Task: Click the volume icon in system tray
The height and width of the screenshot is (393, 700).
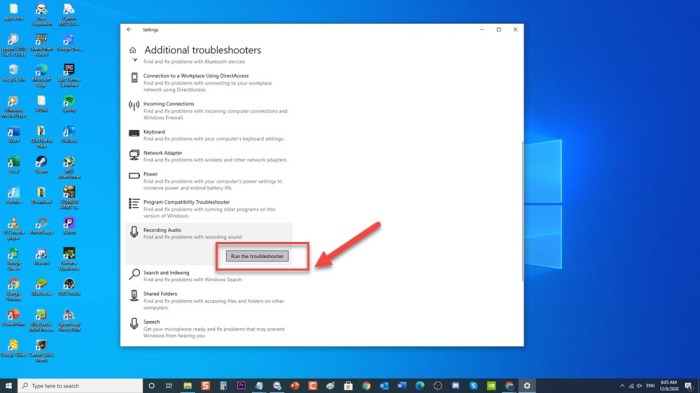Action: (639, 386)
